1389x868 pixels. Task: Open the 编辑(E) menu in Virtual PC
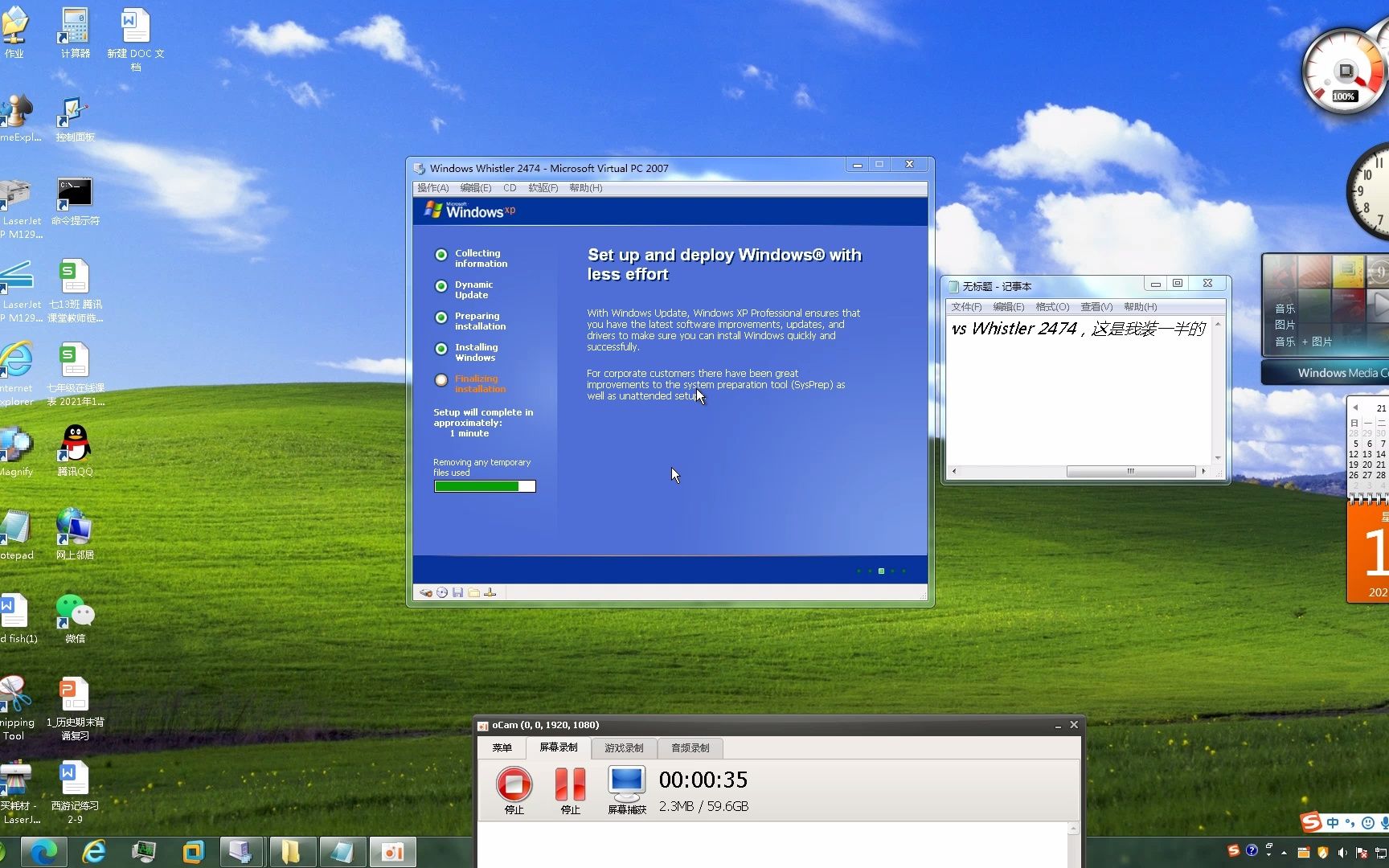pyautogui.click(x=476, y=188)
